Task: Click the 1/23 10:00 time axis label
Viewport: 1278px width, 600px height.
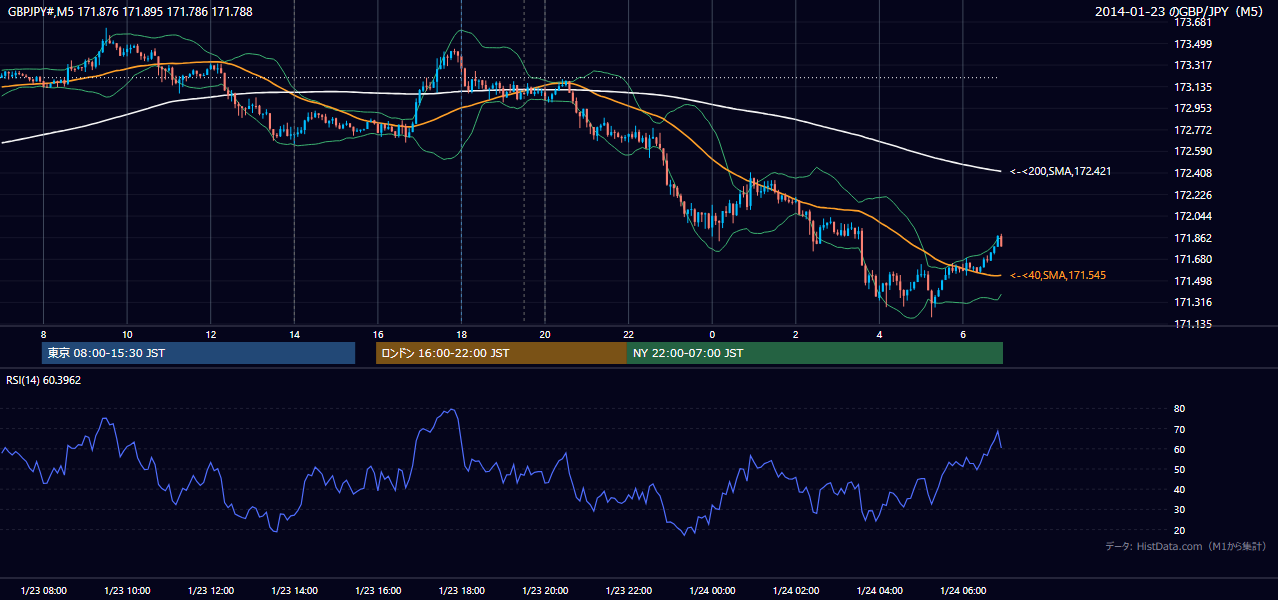Action: pos(127,591)
